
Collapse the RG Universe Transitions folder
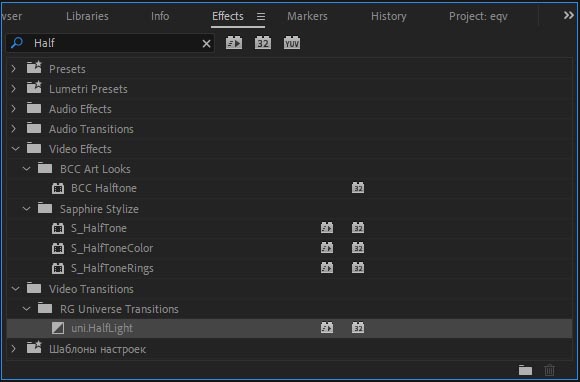pyautogui.click(x=26, y=309)
